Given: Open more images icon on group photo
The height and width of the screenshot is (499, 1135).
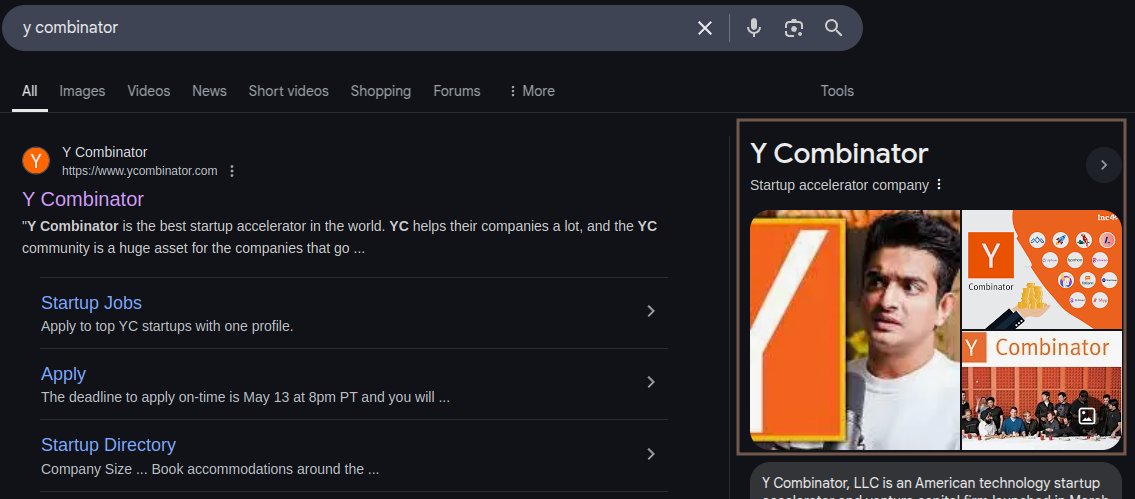Looking at the screenshot, I should (x=1087, y=416).
